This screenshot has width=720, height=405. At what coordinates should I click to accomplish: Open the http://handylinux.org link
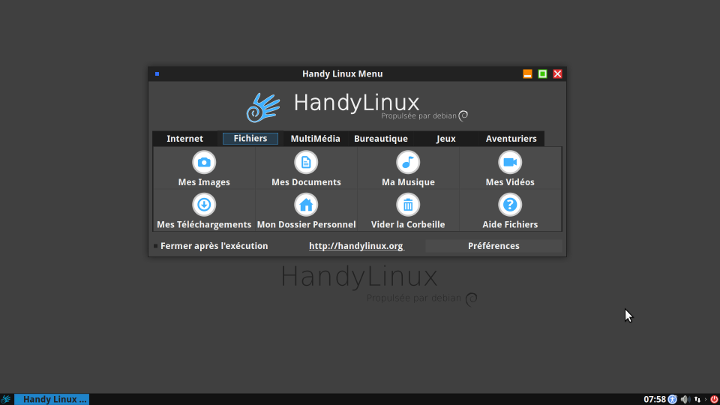(x=356, y=246)
